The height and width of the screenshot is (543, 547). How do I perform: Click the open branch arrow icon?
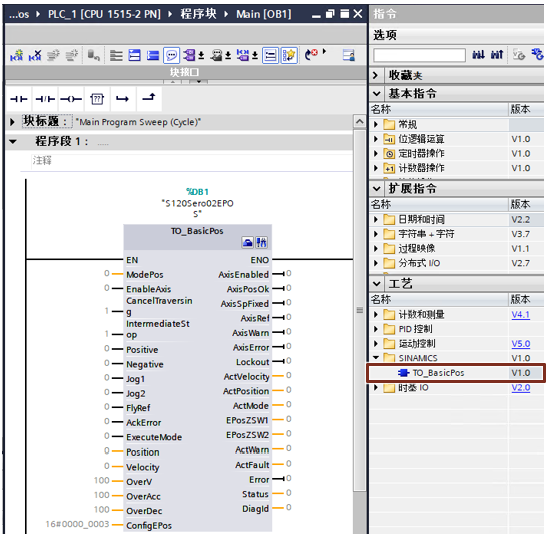pyautogui.click(x=122, y=99)
